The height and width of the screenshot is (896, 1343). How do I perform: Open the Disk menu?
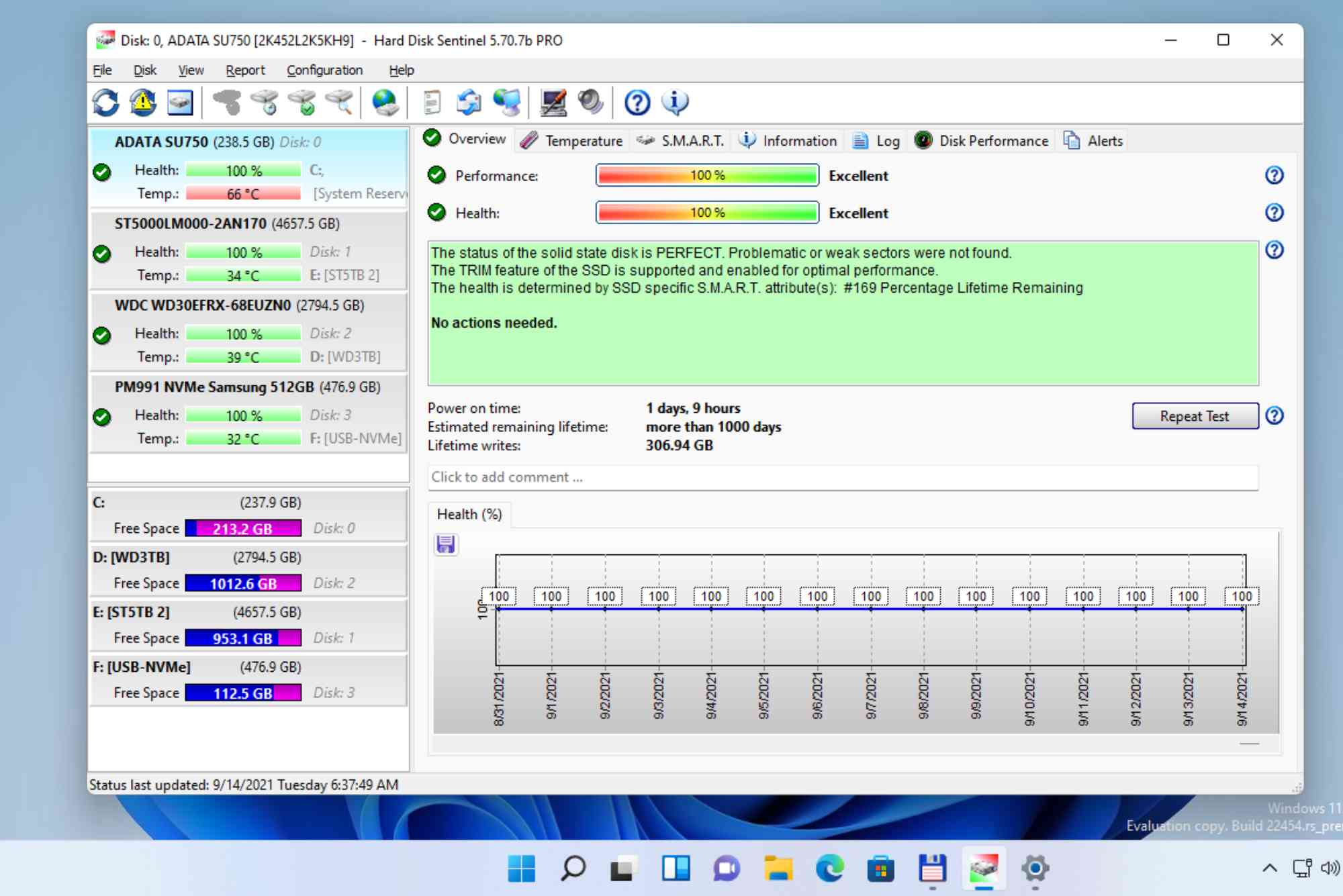point(144,70)
